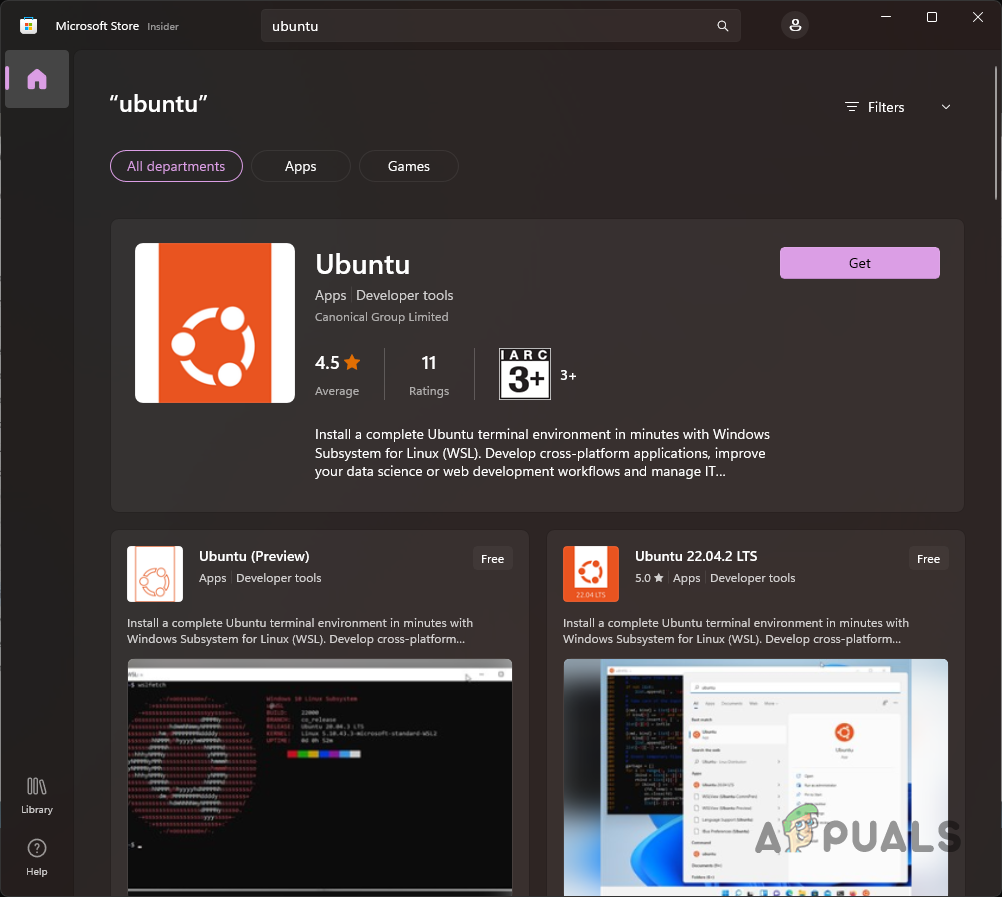Click Free on Ubuntu 22.04.2 LTS

928,559
